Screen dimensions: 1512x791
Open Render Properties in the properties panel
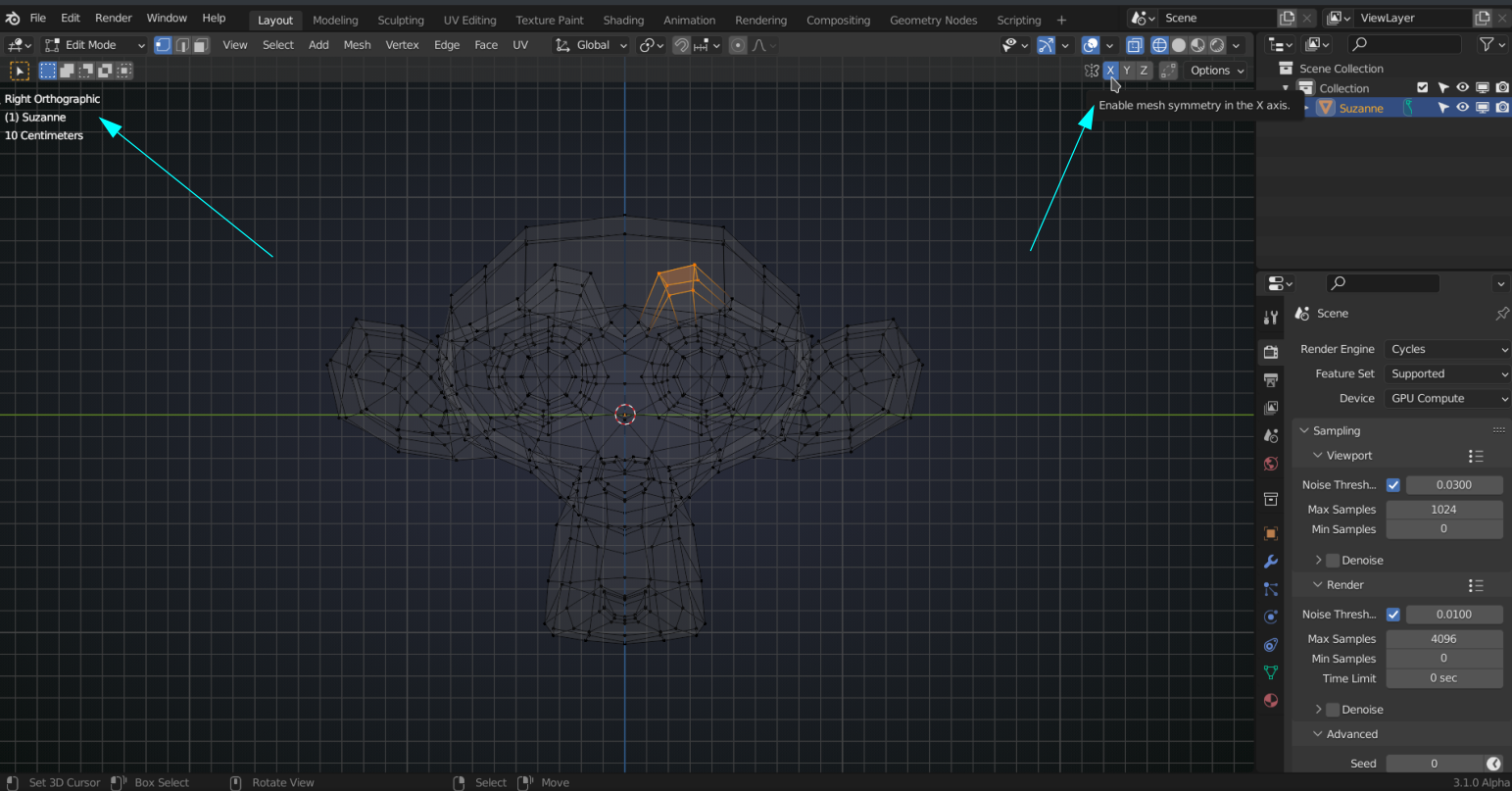point(1270,351)
